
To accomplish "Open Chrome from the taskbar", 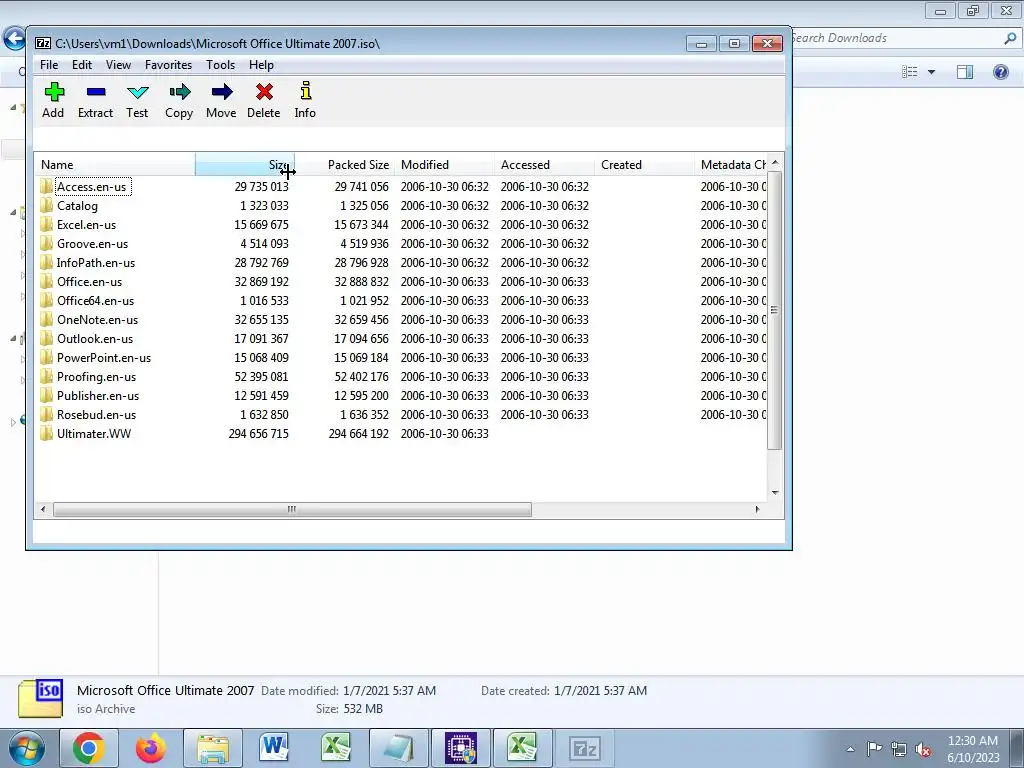I will pos(89,748).
